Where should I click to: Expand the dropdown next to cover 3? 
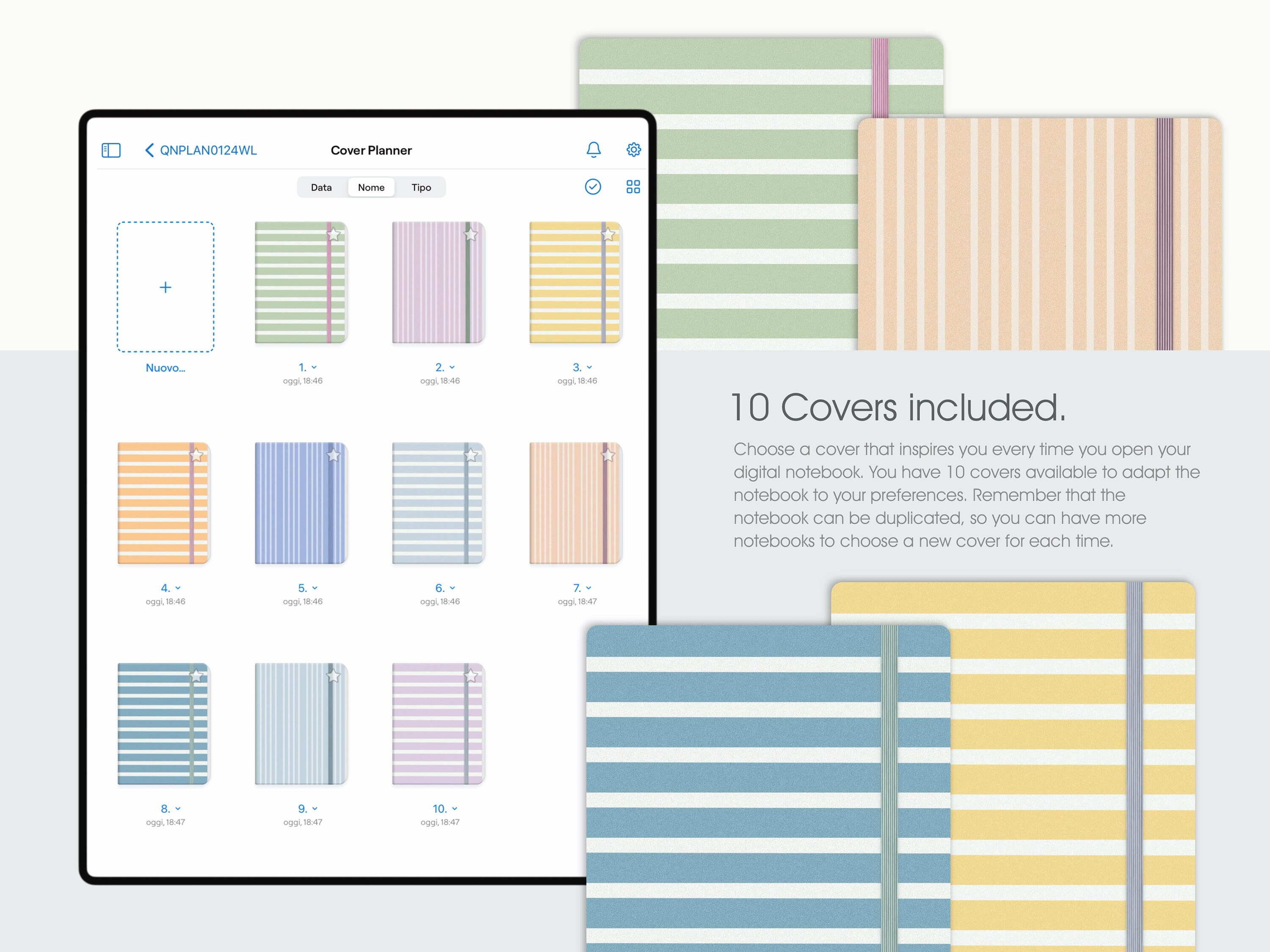[x=589, y=367]
